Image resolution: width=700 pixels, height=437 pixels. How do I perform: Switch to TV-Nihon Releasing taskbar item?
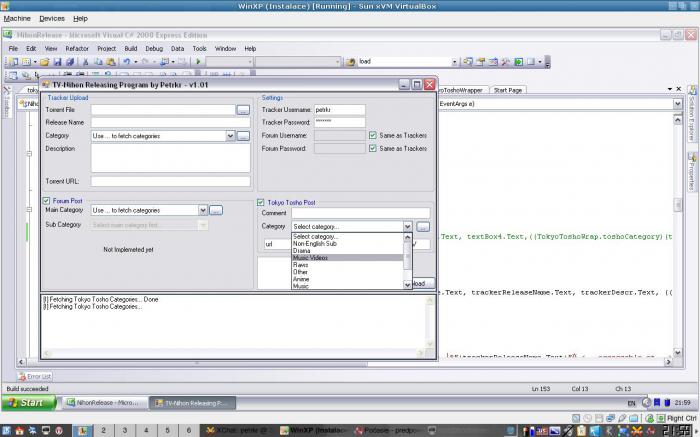[192, 403]
